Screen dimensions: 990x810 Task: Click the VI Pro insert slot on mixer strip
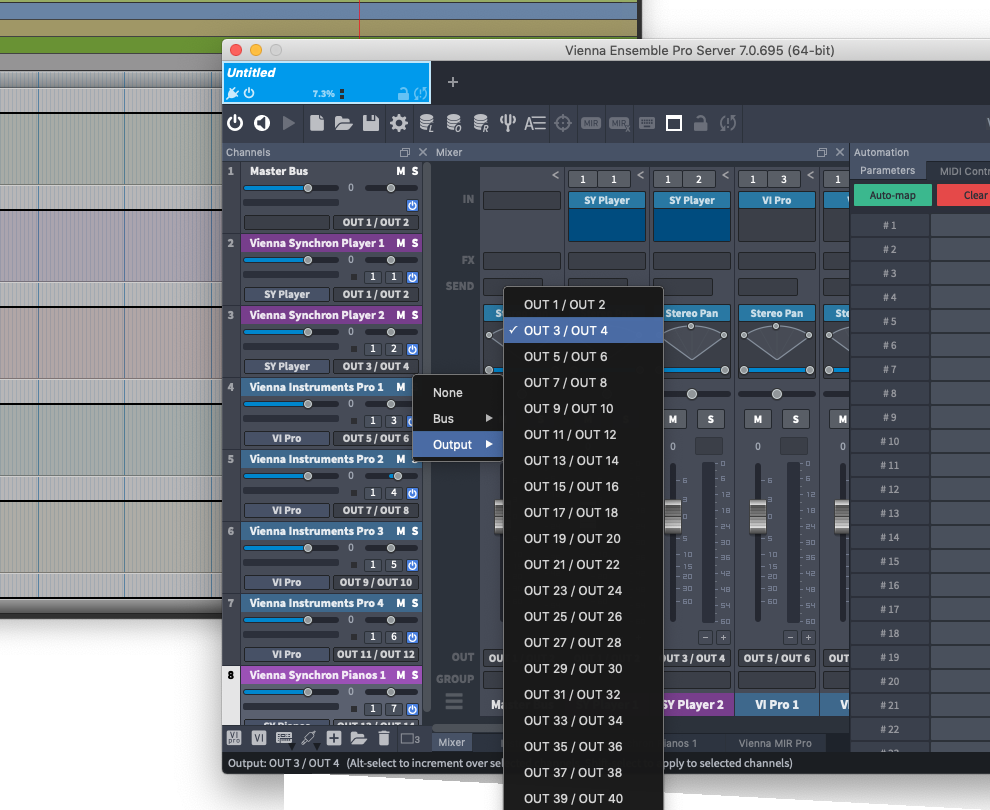click(777, 200)
